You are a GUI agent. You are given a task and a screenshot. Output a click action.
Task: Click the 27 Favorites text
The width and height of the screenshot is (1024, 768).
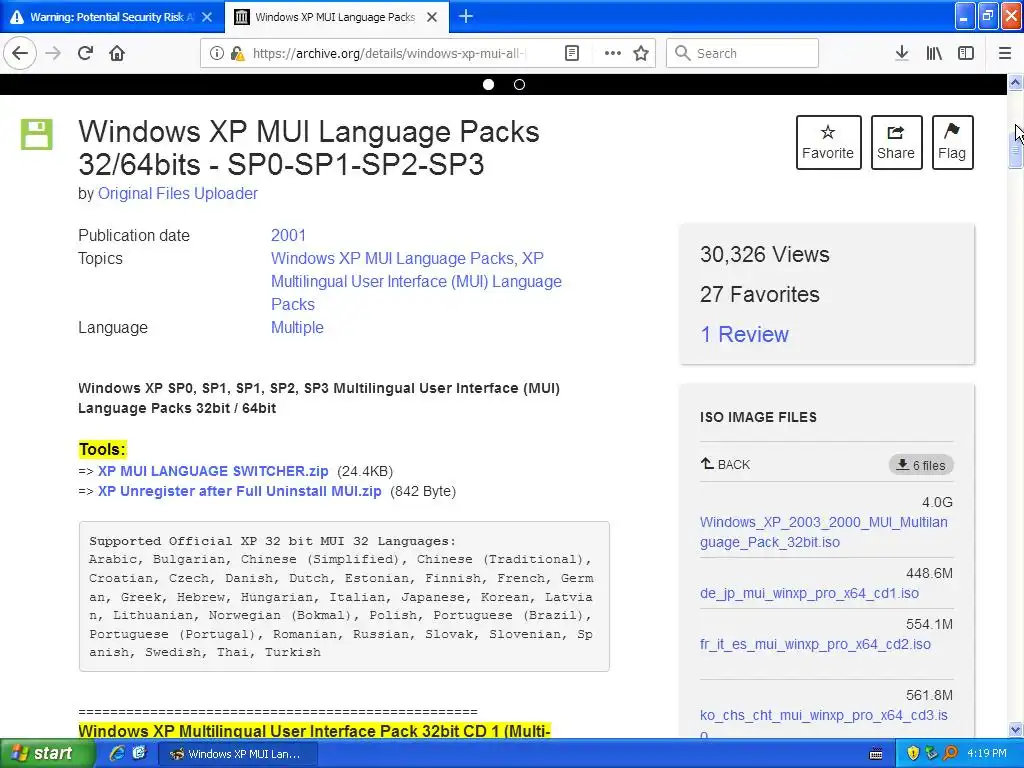tap(760, 295)
